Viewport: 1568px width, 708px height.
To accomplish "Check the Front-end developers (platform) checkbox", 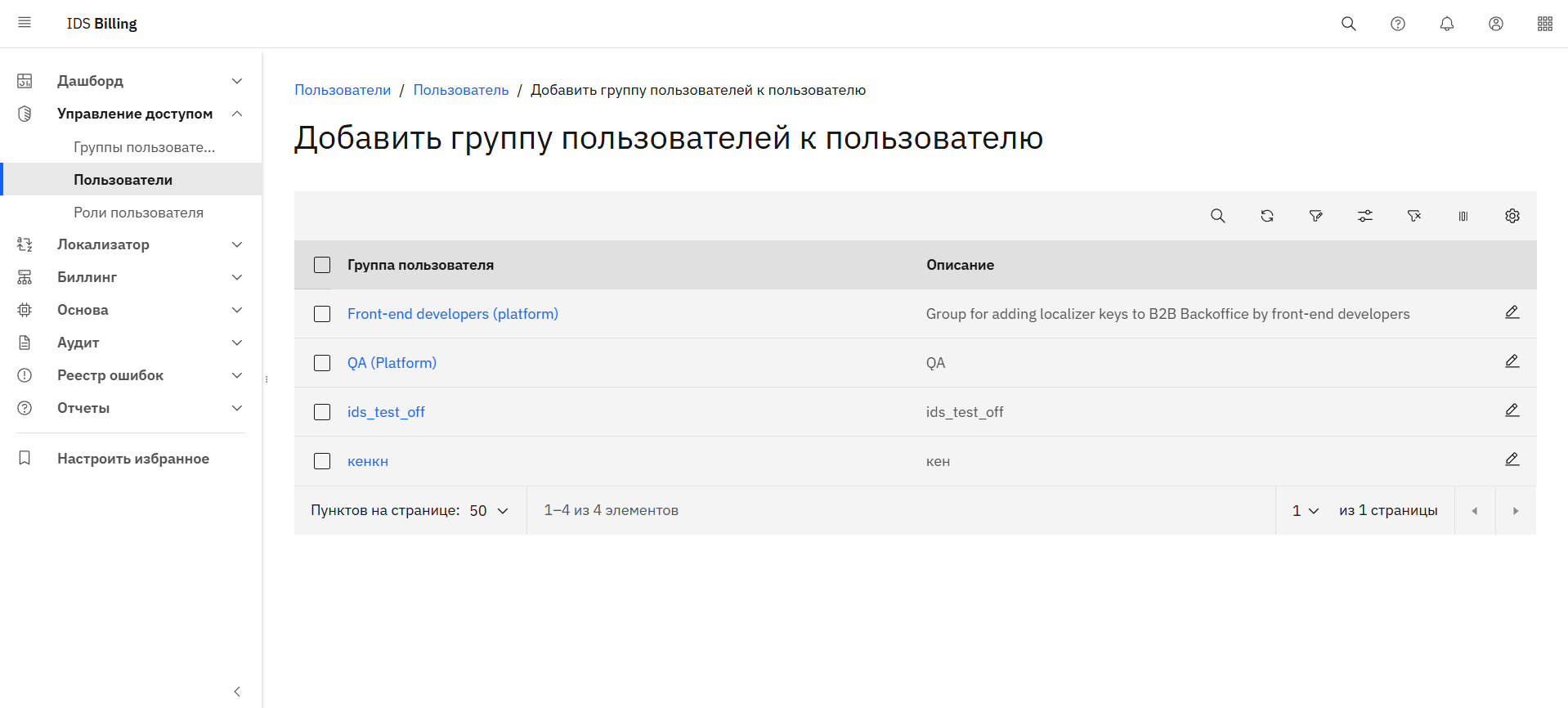I will (322, 314).
